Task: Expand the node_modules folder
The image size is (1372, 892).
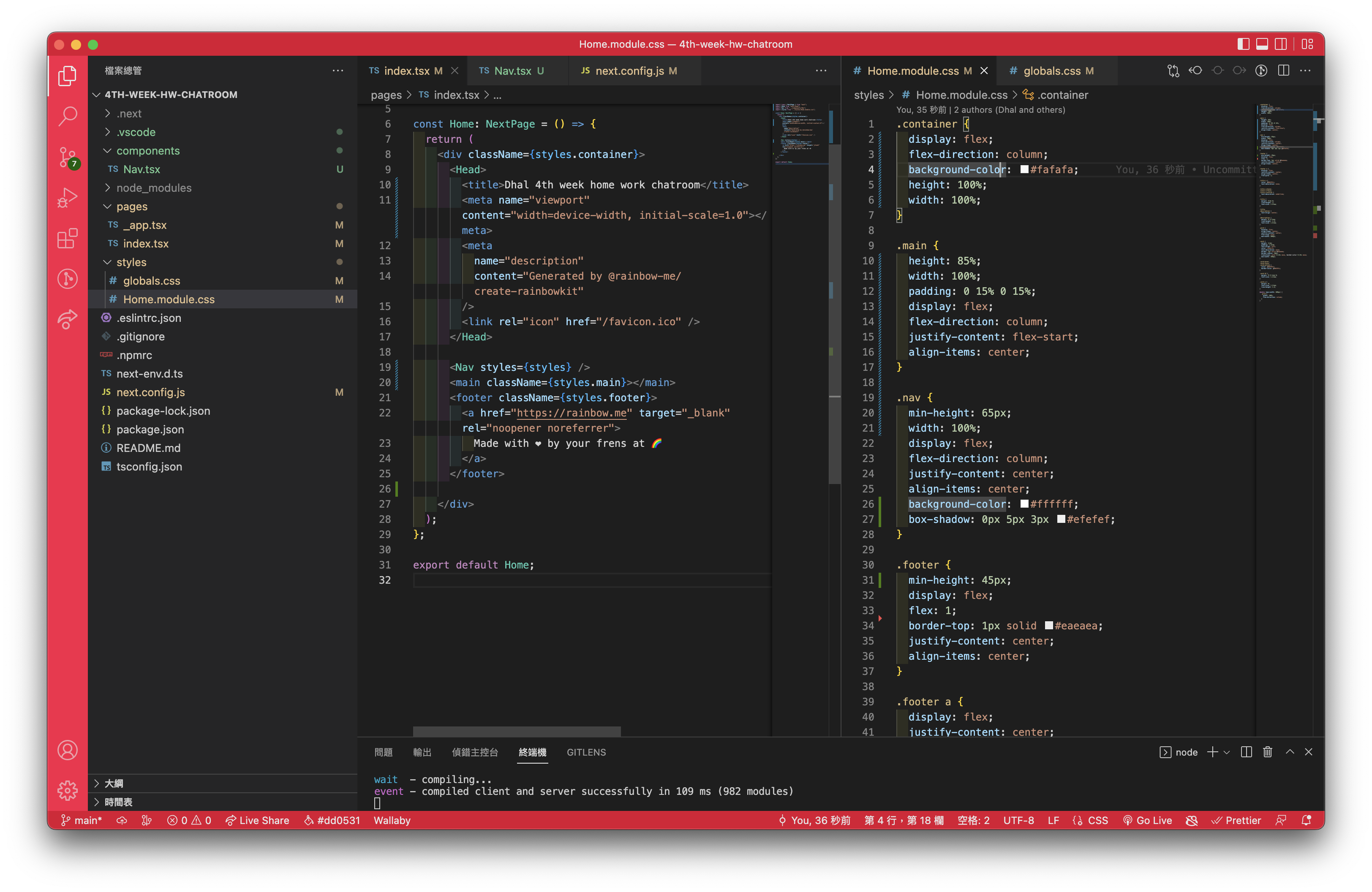Action: pos(153,188)
